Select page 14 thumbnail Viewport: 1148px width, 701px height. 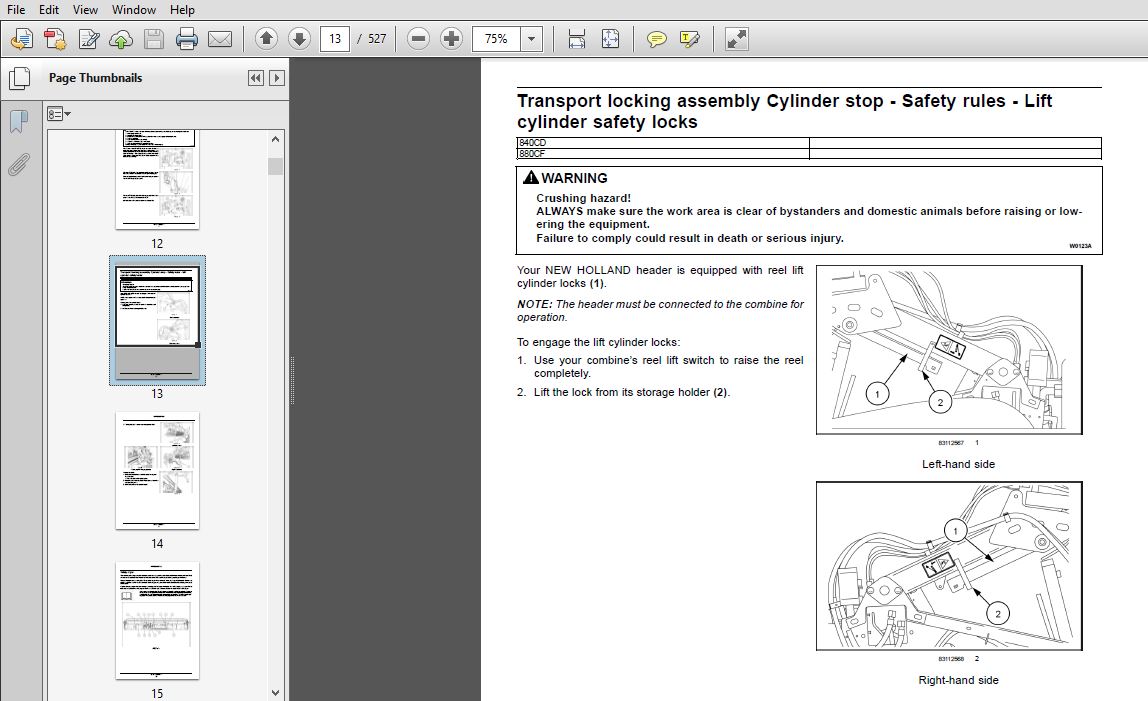click(x=157, y=470)
